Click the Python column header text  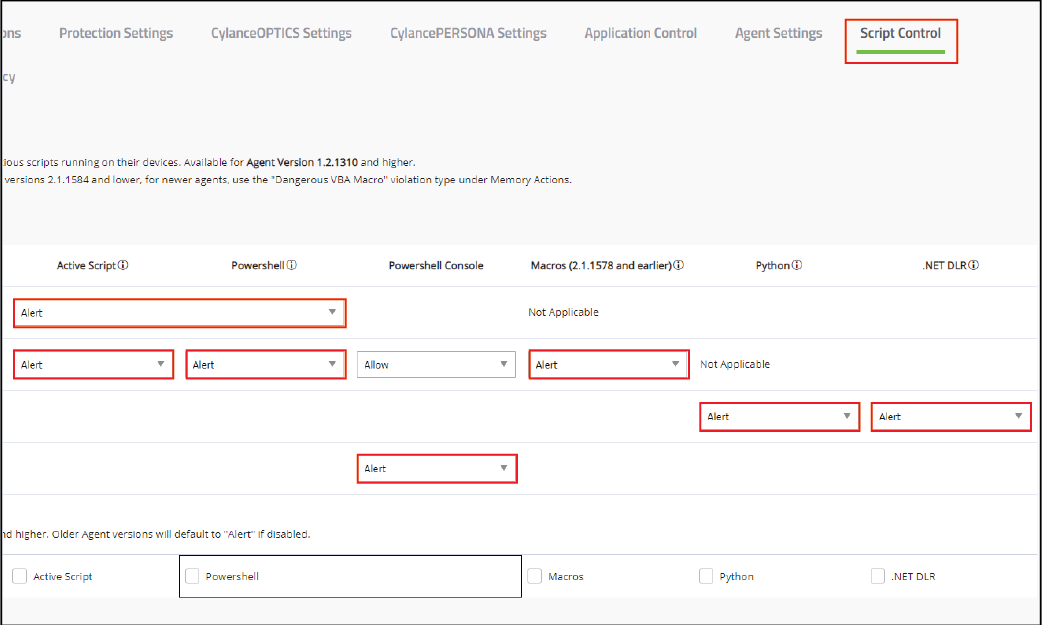[773, 265]
